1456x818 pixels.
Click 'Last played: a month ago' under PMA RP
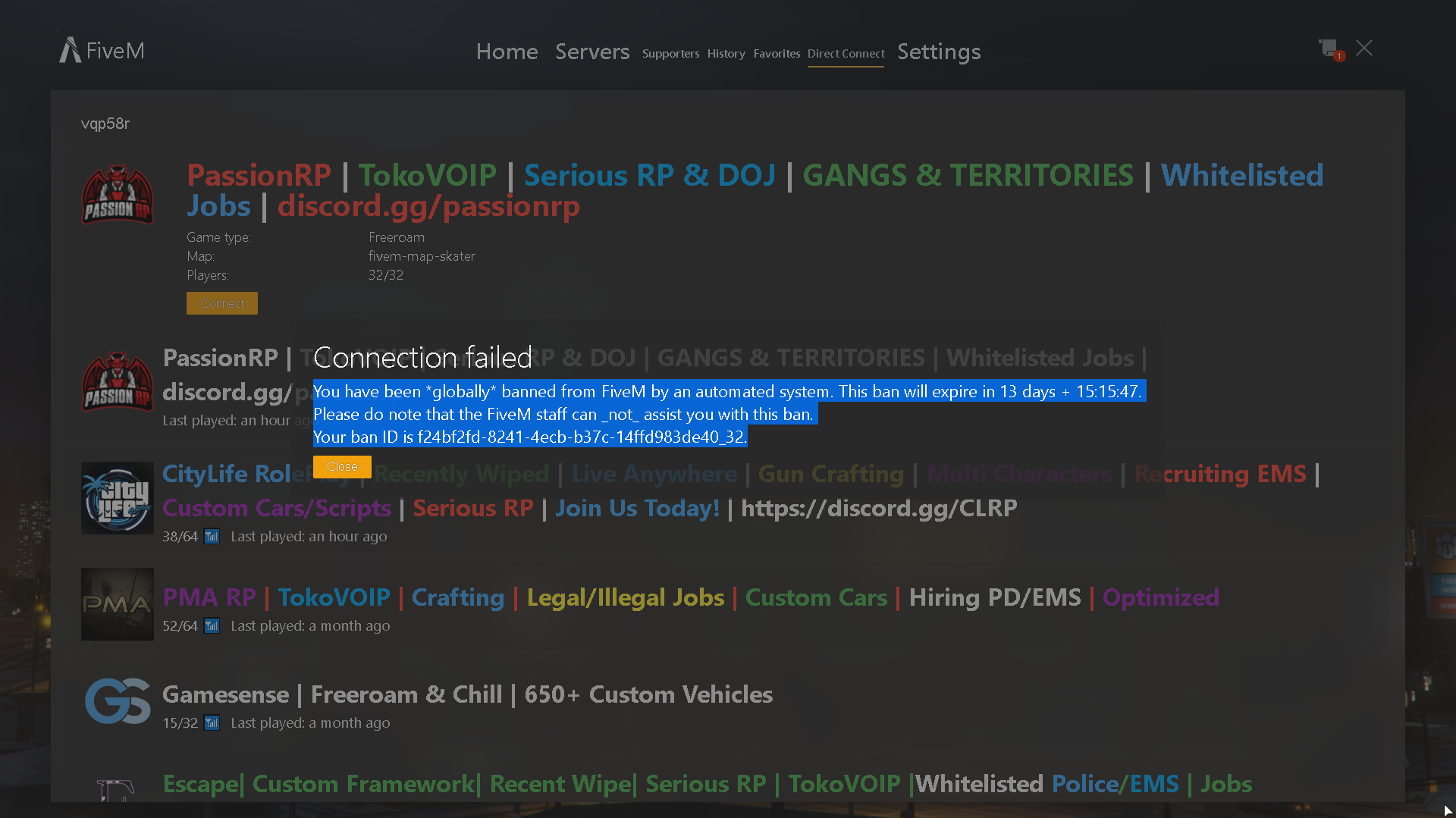click(x=310, y=626)
